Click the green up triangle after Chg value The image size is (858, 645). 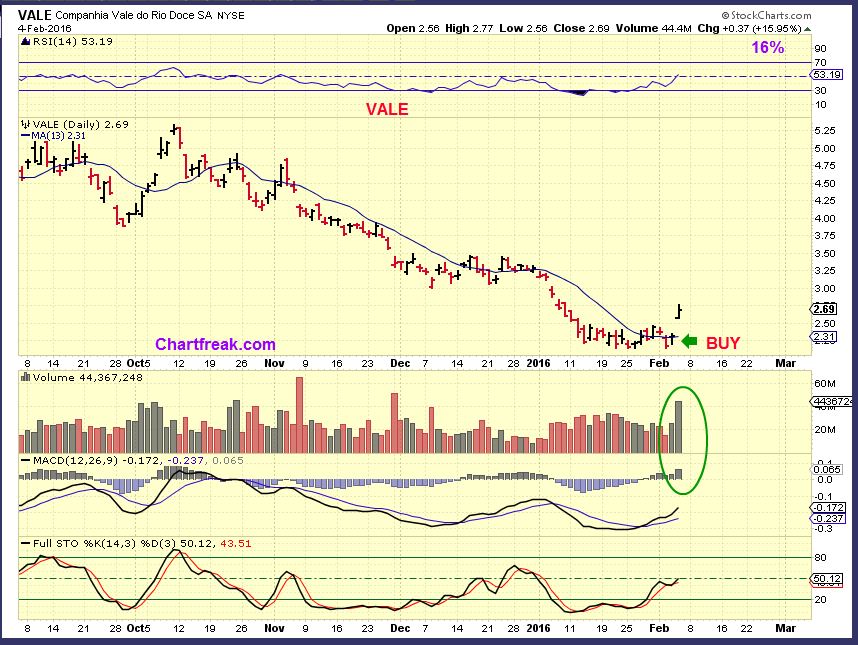coord(808,28)
